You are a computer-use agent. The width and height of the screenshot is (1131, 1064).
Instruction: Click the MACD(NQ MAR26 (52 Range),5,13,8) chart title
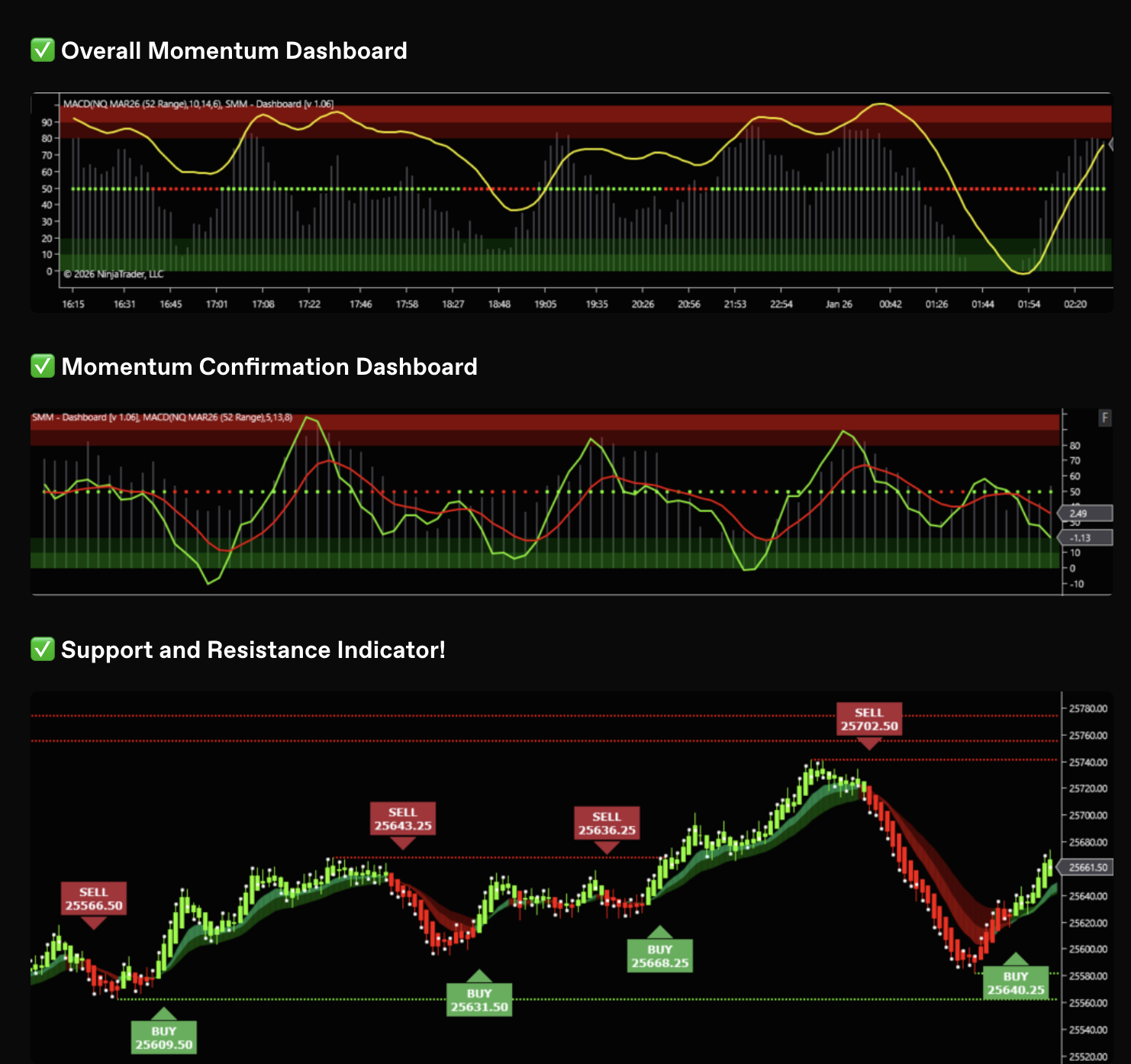point(217,418)
